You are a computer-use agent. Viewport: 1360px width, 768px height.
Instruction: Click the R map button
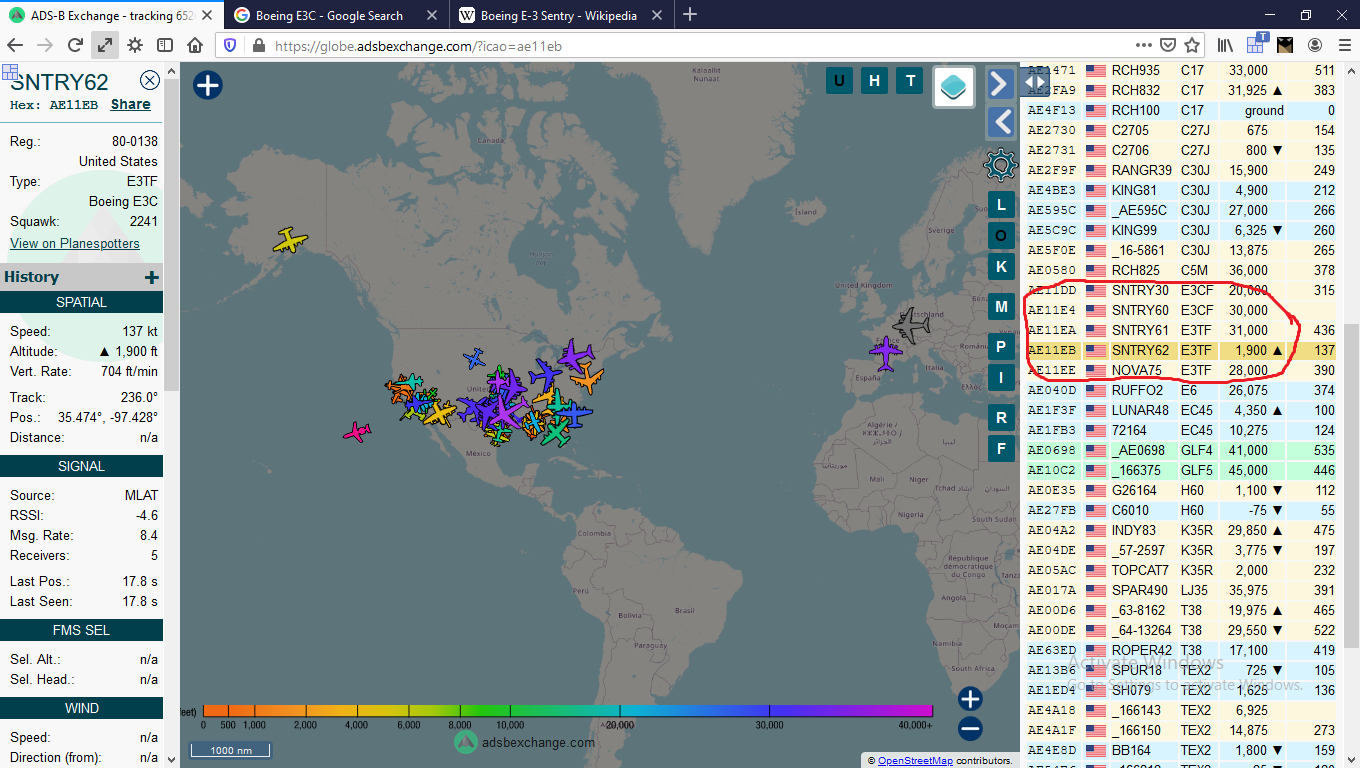pyautogui.click(x=1001, y=417)
